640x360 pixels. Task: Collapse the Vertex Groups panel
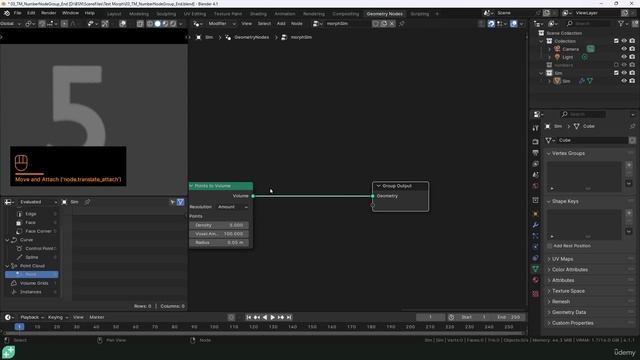(549, 153)
